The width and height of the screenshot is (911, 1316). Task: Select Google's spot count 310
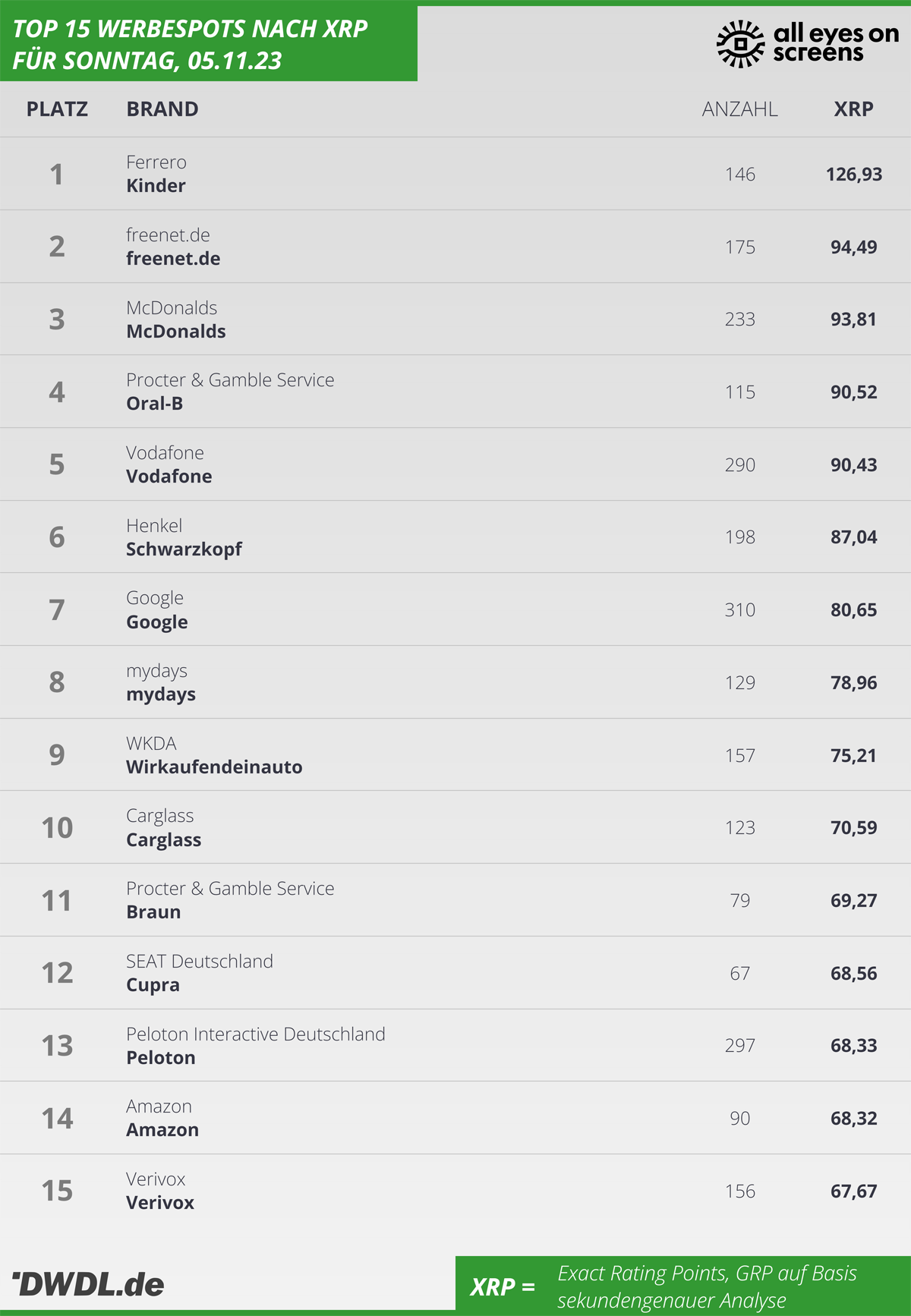739,610
